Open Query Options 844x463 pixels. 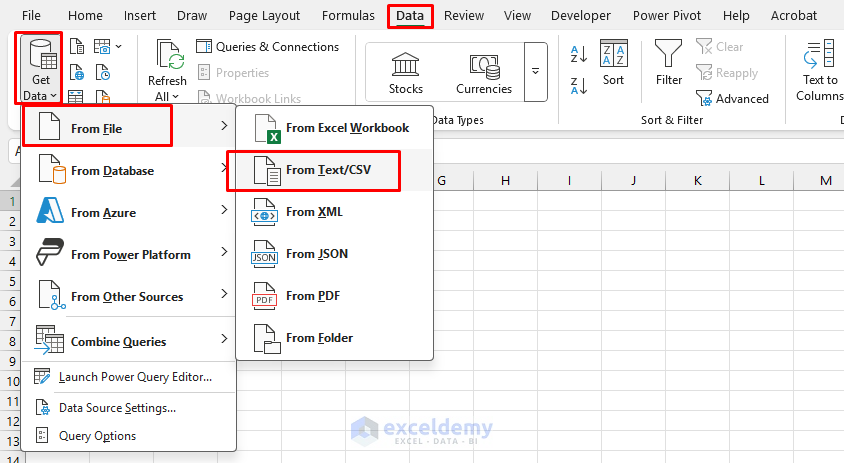click(x=128, y=436)
